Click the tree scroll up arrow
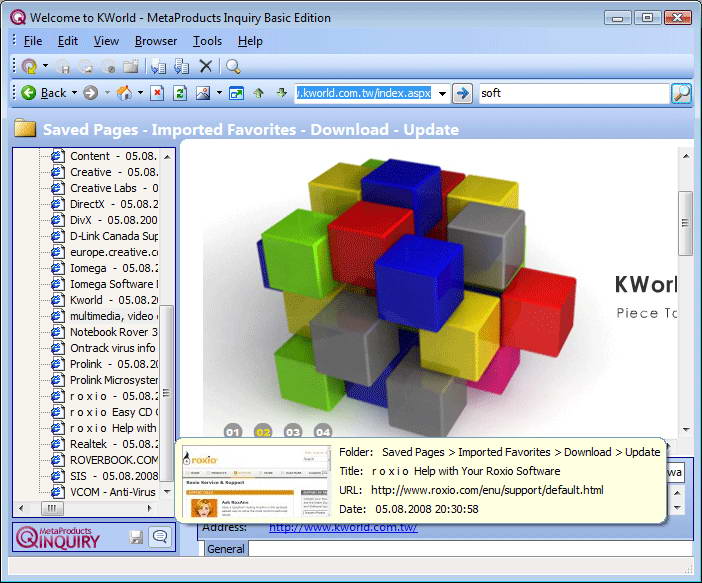 pos(167,156)
